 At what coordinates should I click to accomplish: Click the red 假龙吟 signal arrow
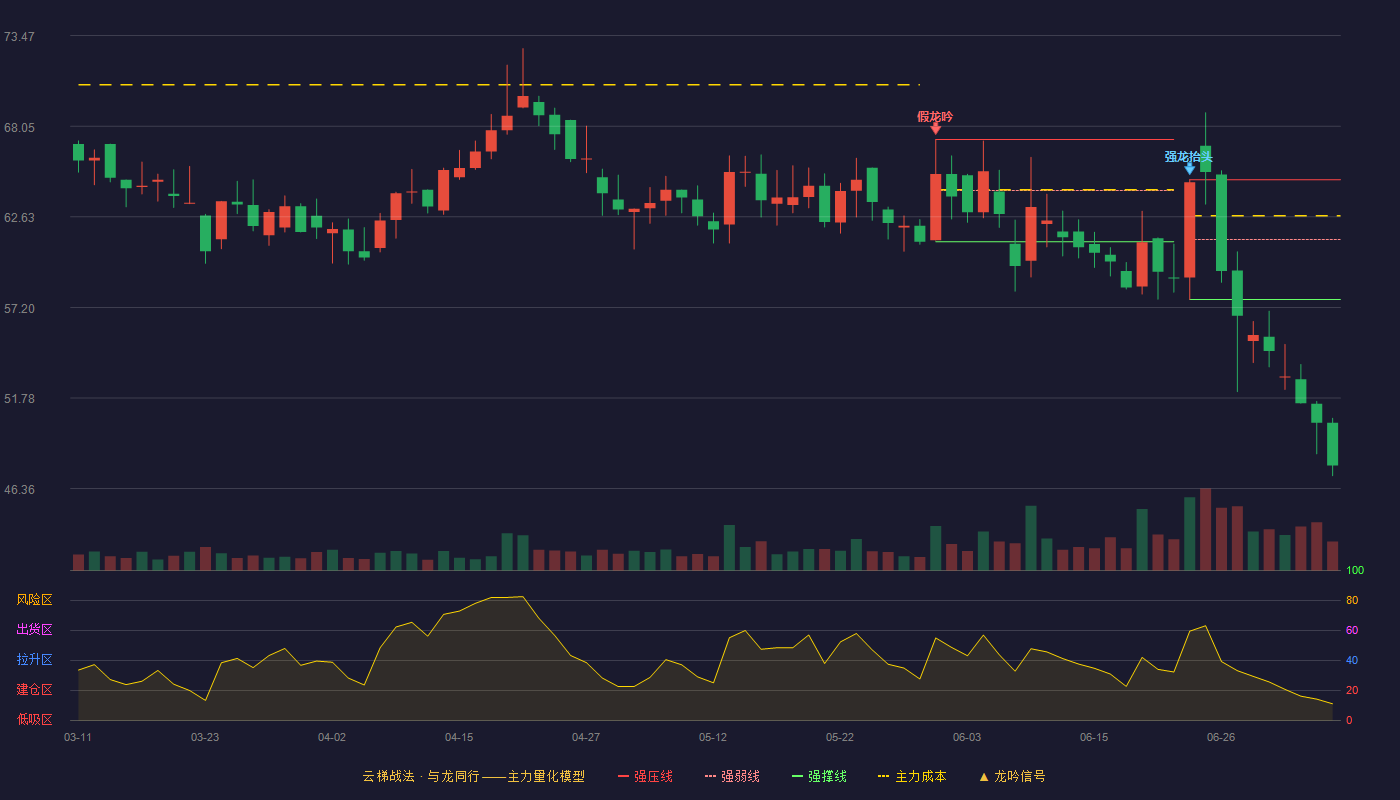(x=935, y=129)
